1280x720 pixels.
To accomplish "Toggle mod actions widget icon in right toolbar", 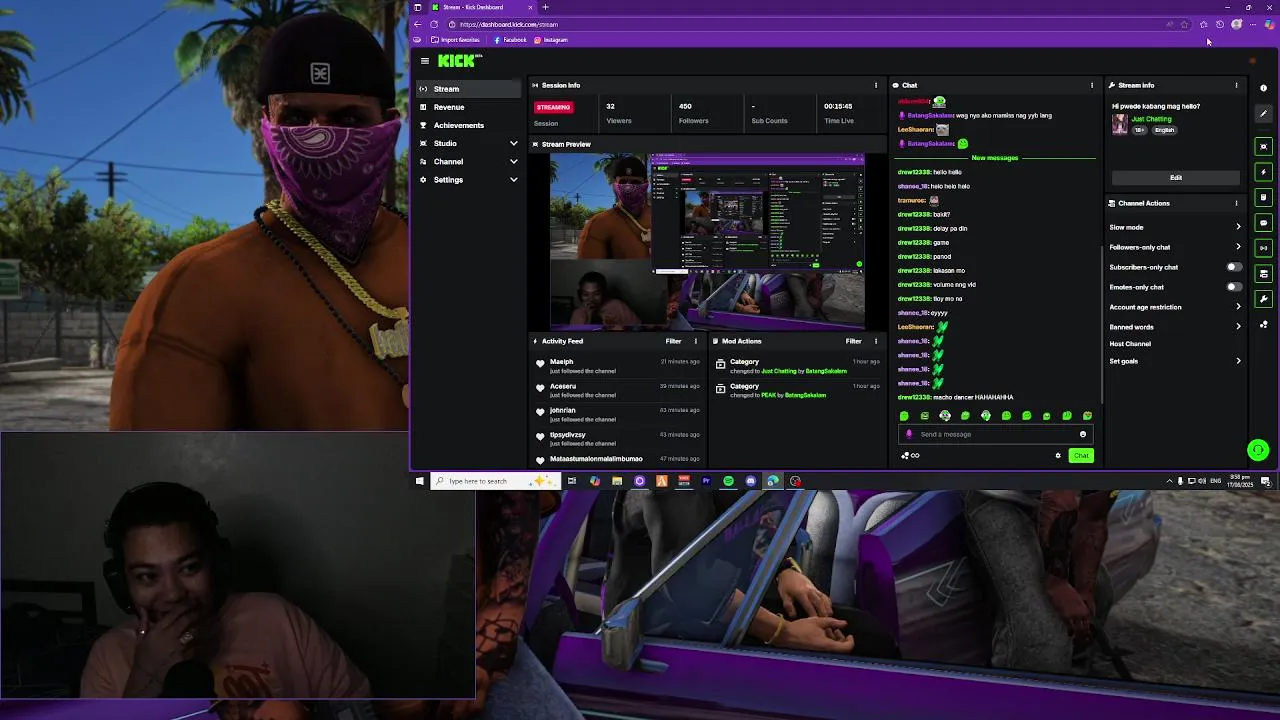I will coord(1264,198).
